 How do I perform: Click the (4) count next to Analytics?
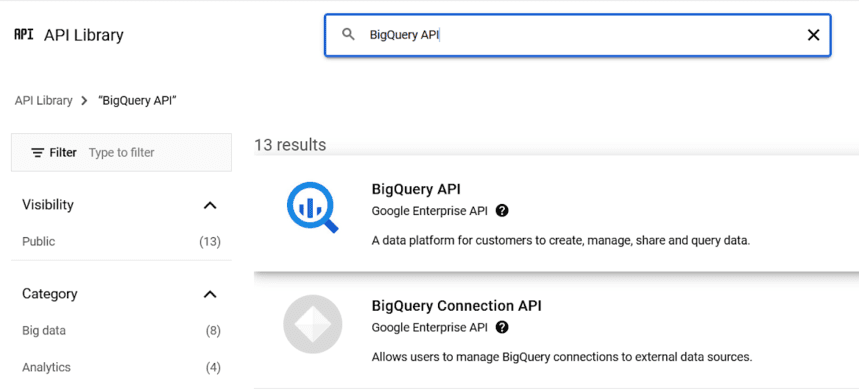point(213,367)
